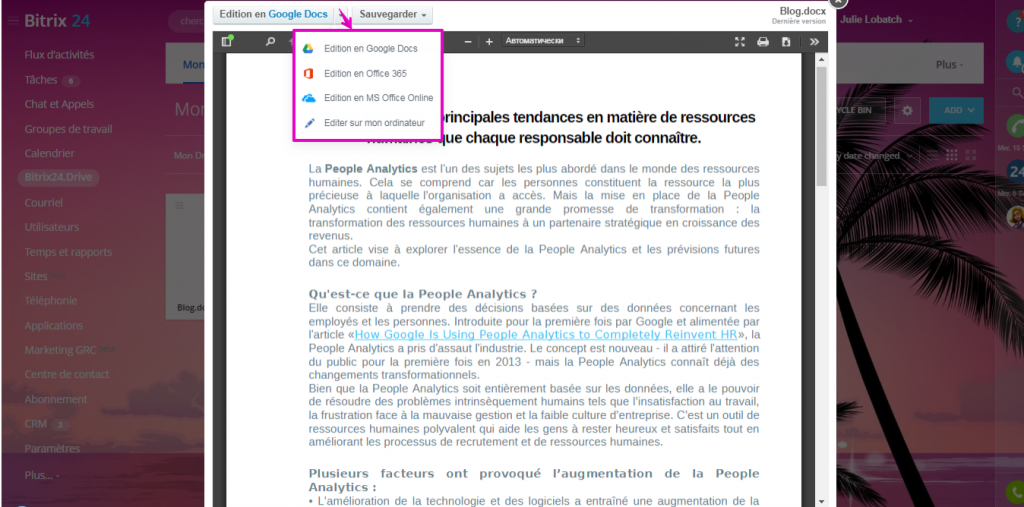Follow the How Google Is Using People Analytics link
The image size is (1024, 507).
546,335
